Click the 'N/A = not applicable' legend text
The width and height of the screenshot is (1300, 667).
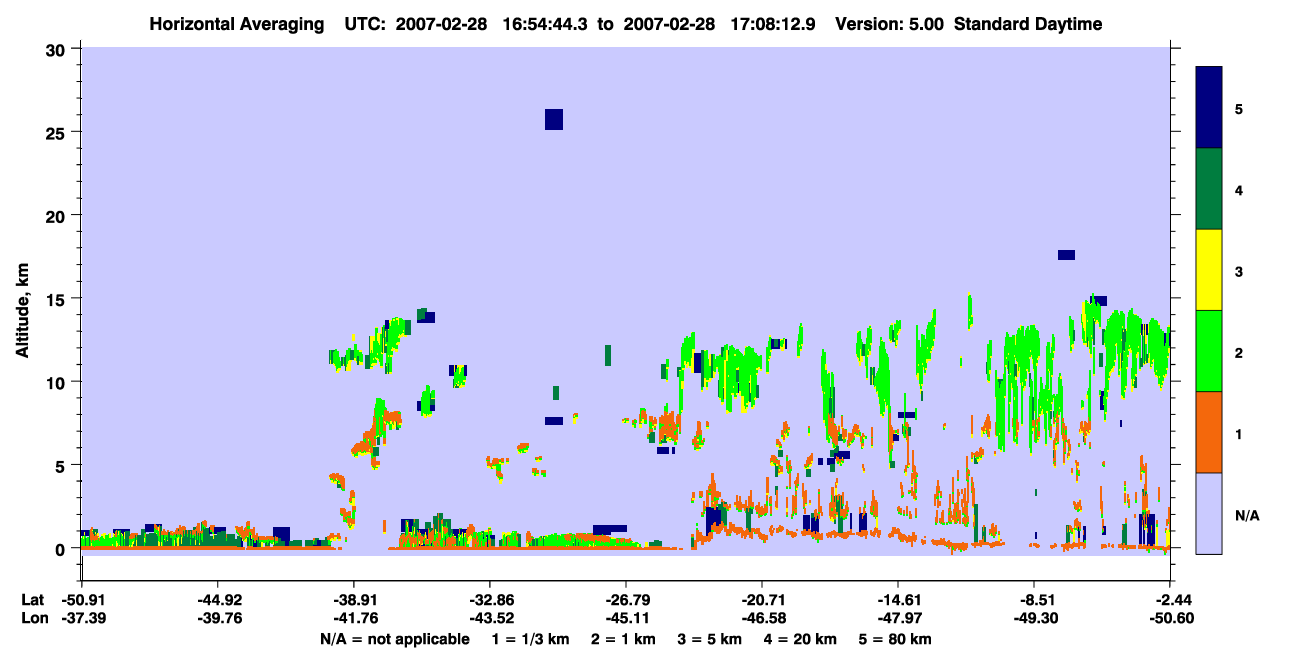click(x=395, y=639)
